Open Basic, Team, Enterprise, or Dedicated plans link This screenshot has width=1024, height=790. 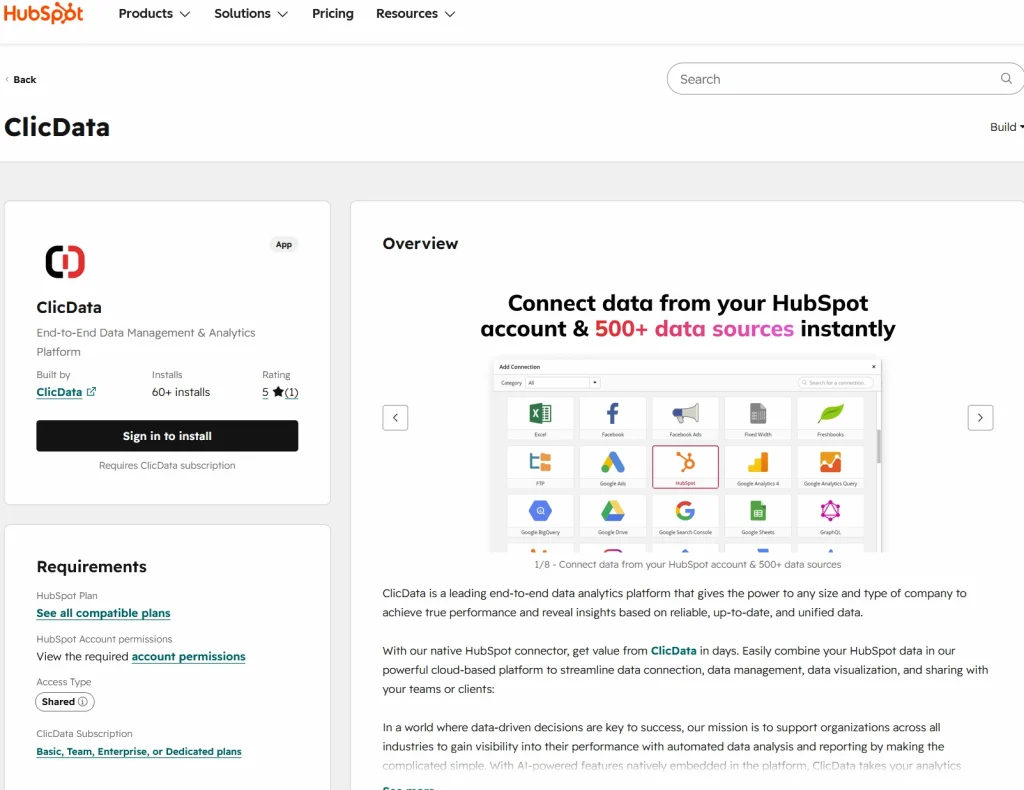(x=139, y=751)
